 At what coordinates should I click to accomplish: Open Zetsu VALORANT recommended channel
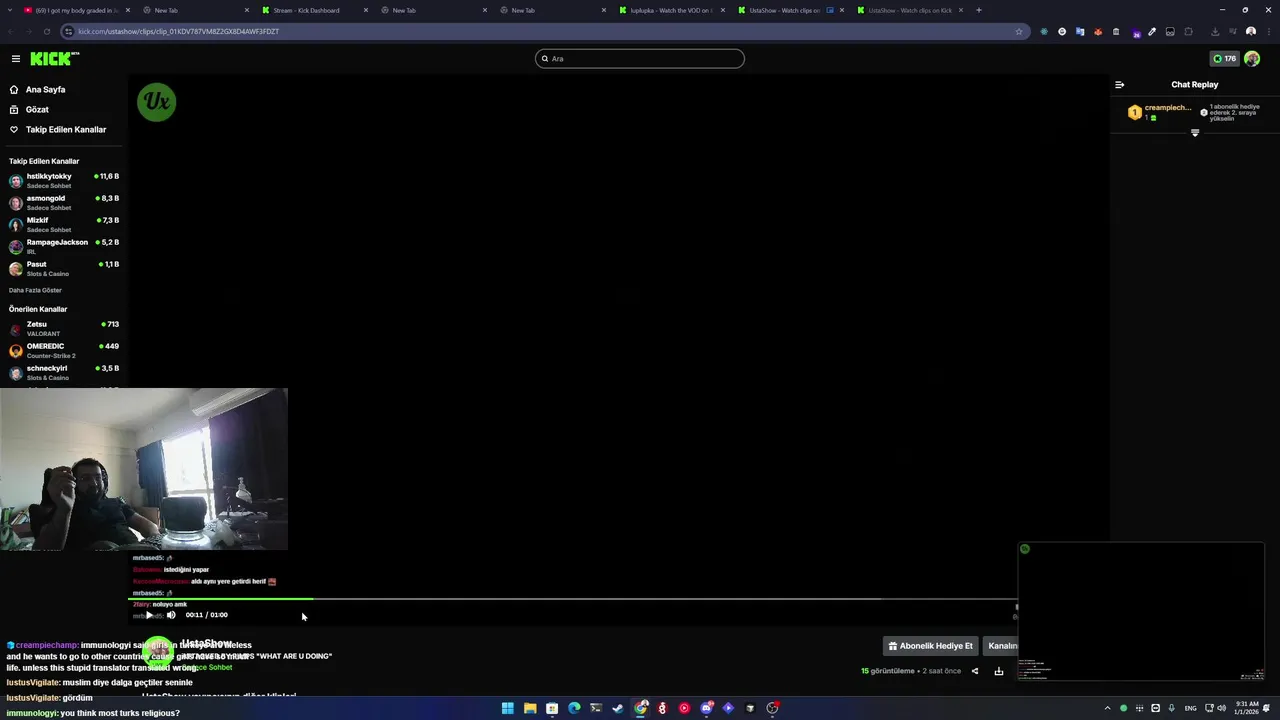64,328
